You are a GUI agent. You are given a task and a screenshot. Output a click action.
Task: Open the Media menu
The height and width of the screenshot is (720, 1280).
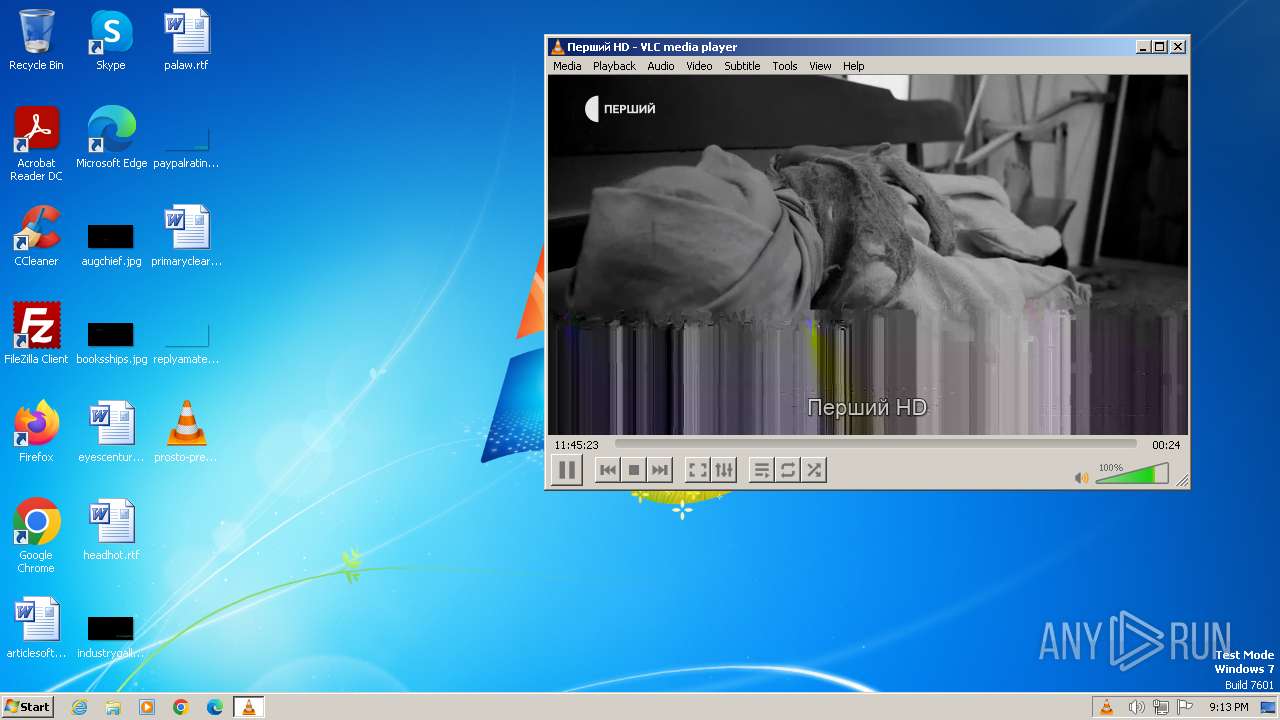coord(567,66)
